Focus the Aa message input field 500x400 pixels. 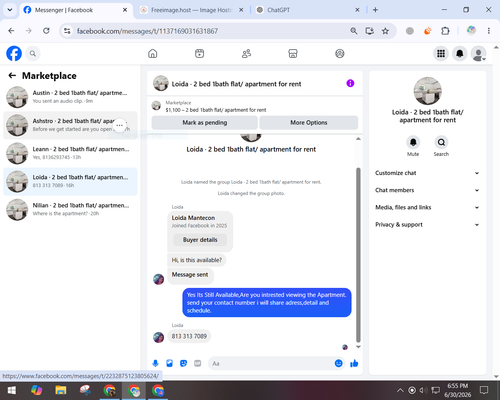coord(271,363)
